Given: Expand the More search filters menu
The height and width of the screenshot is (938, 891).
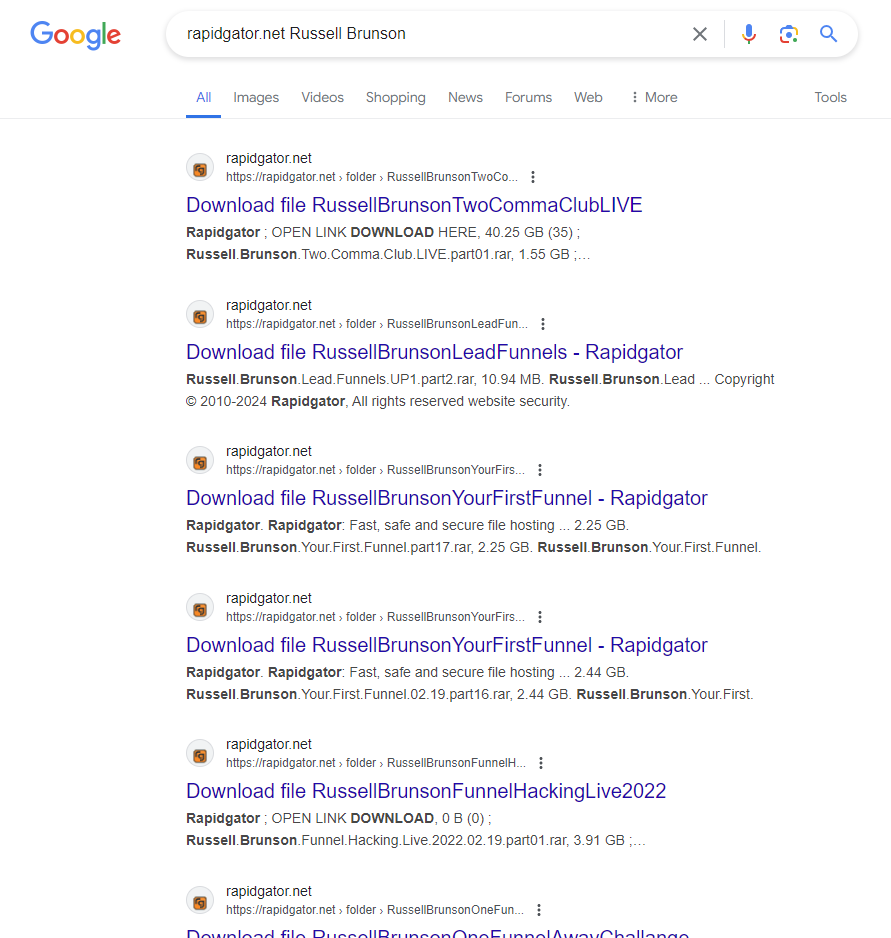Looking at the screenshot, I should click(654, 98).
